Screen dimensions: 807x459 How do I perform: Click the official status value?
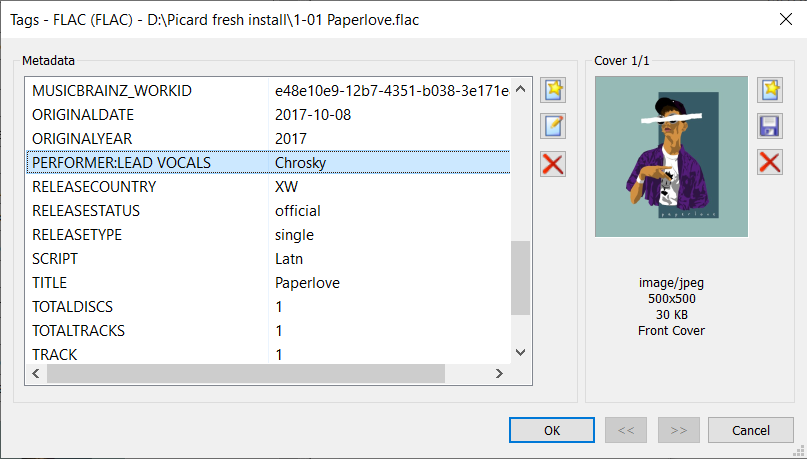point(297,210)
